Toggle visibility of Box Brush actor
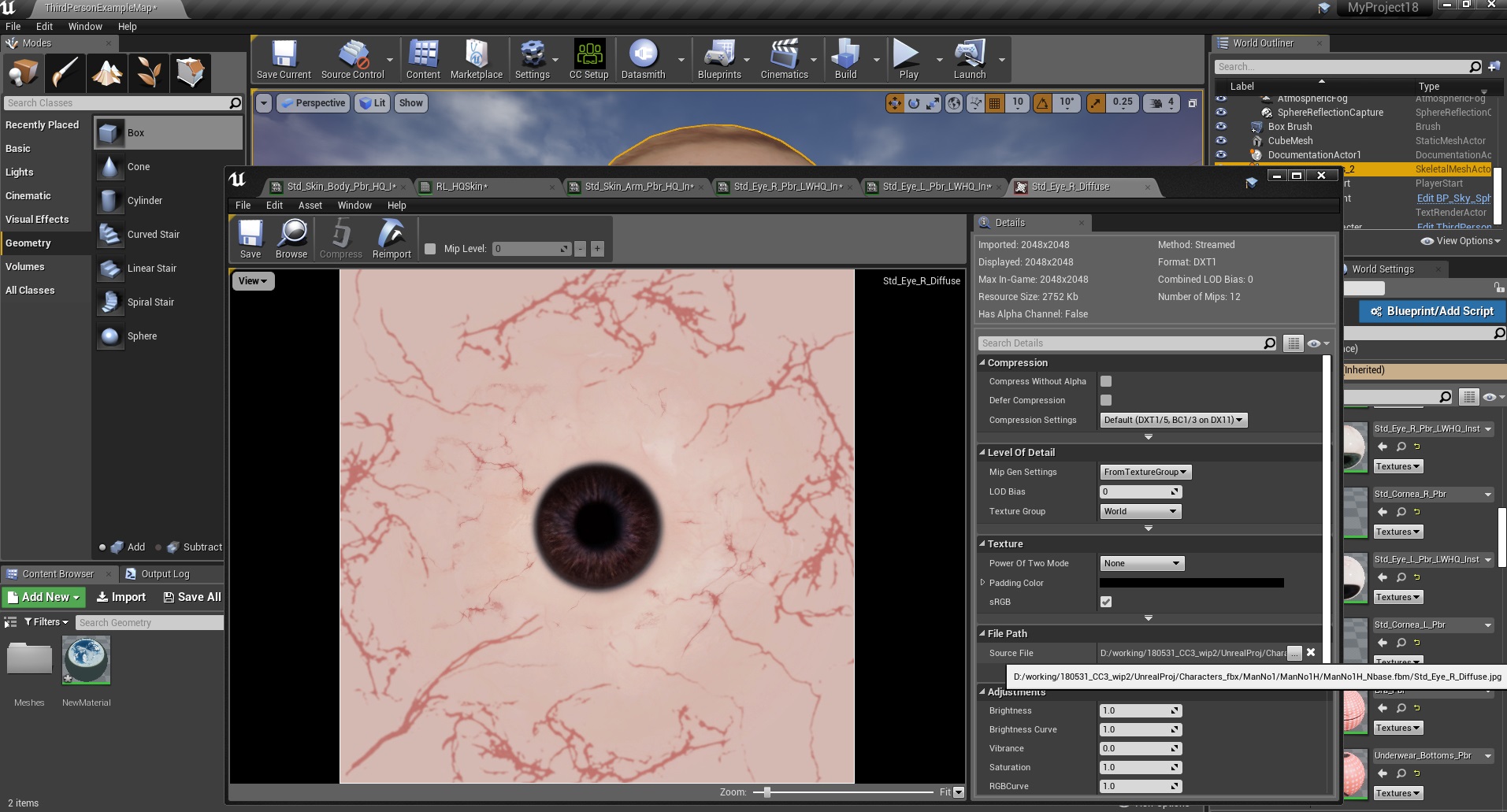1507x812 pixels. [1221, 126]
